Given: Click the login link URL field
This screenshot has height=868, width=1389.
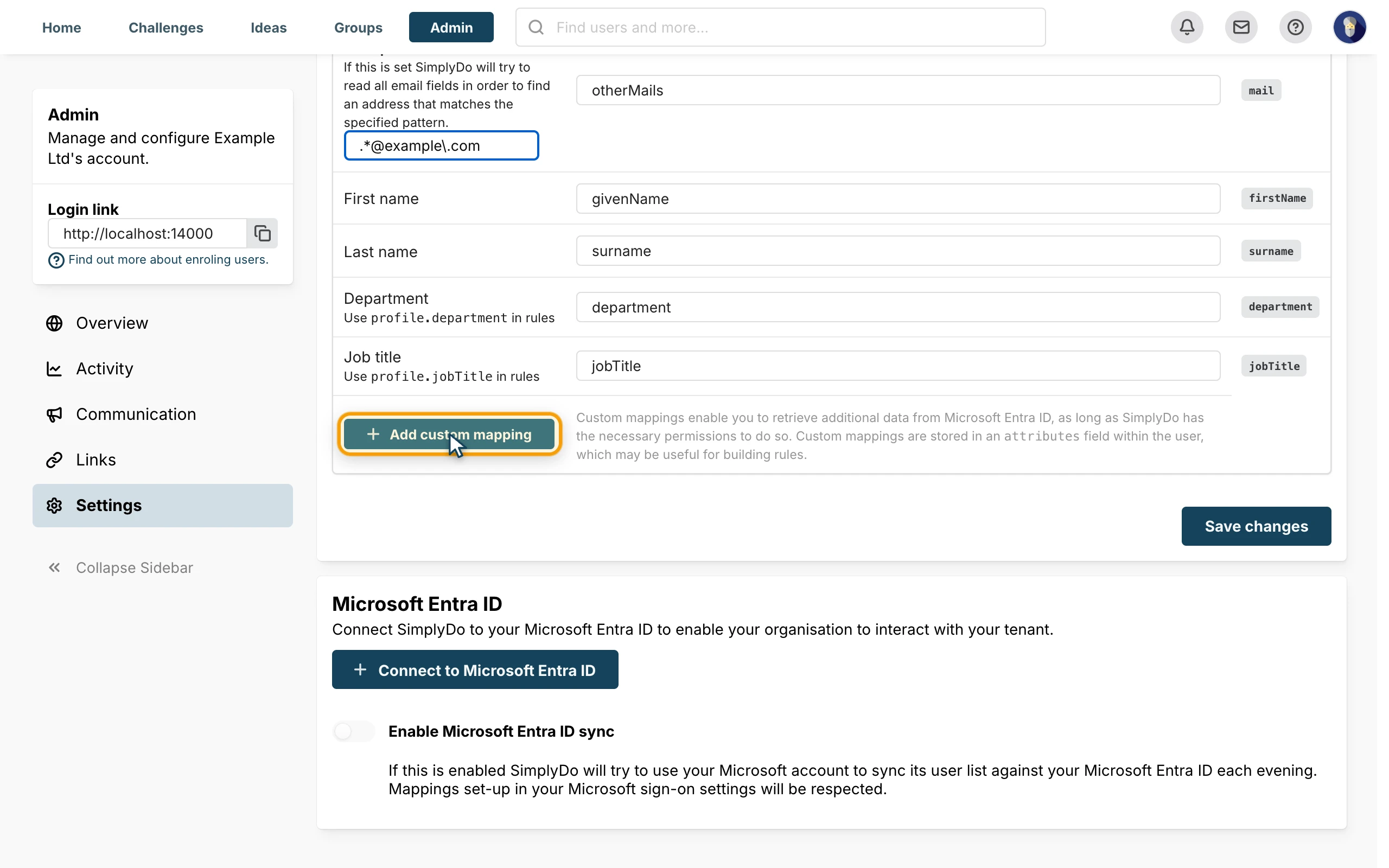Looking at the screenshot, I should (x=148, y=233).
